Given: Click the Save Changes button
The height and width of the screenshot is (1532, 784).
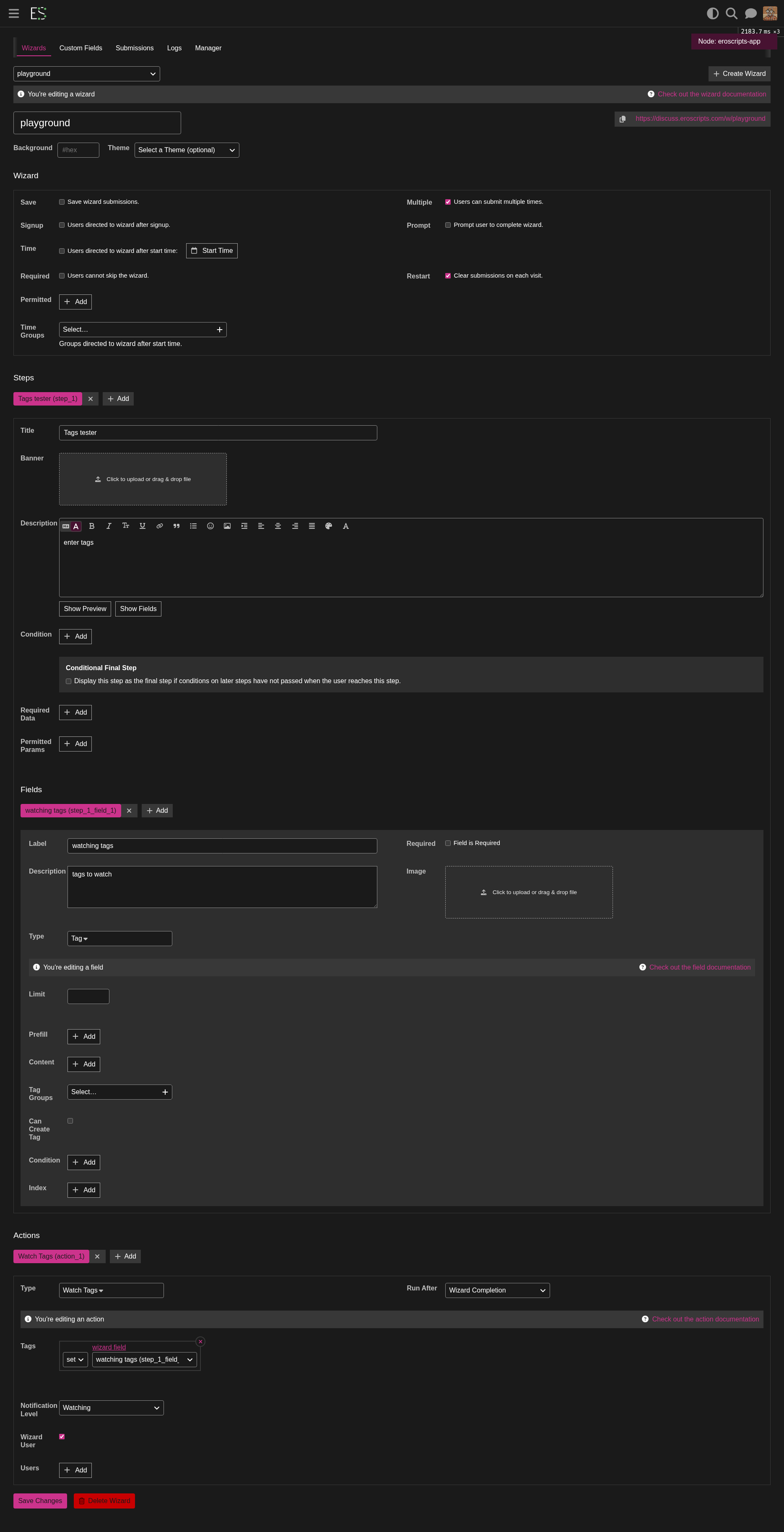Looking at the screenshot, I should point(40,1501).
